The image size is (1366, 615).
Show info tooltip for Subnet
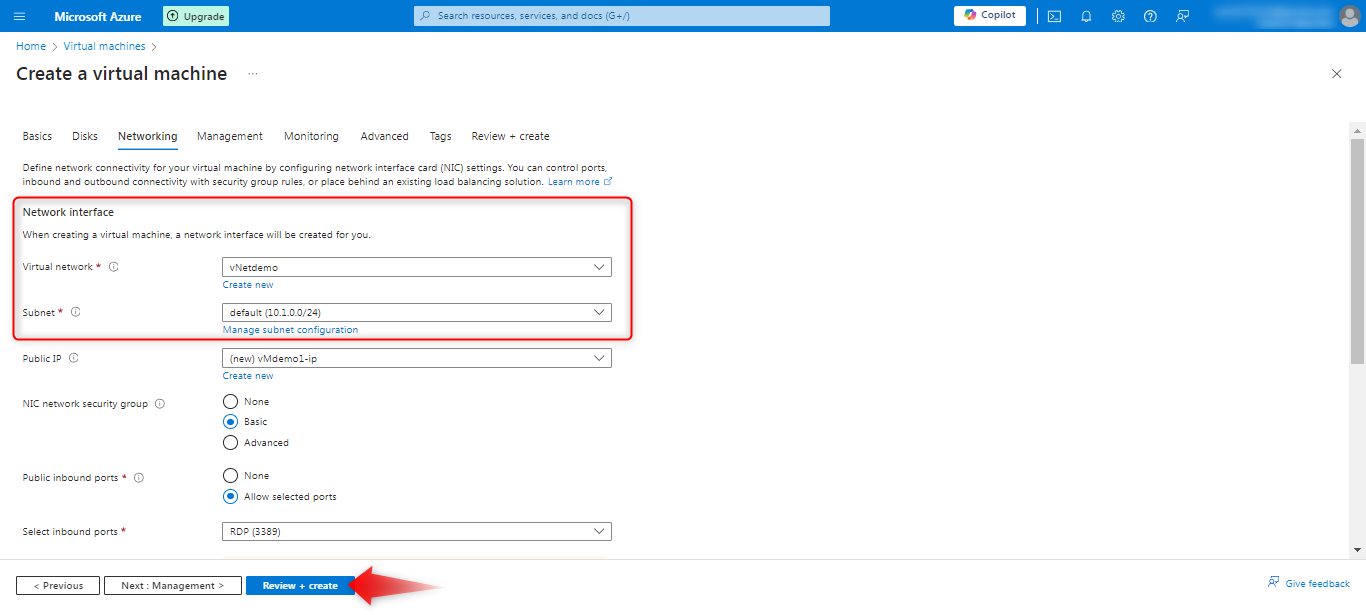(75, 312)
